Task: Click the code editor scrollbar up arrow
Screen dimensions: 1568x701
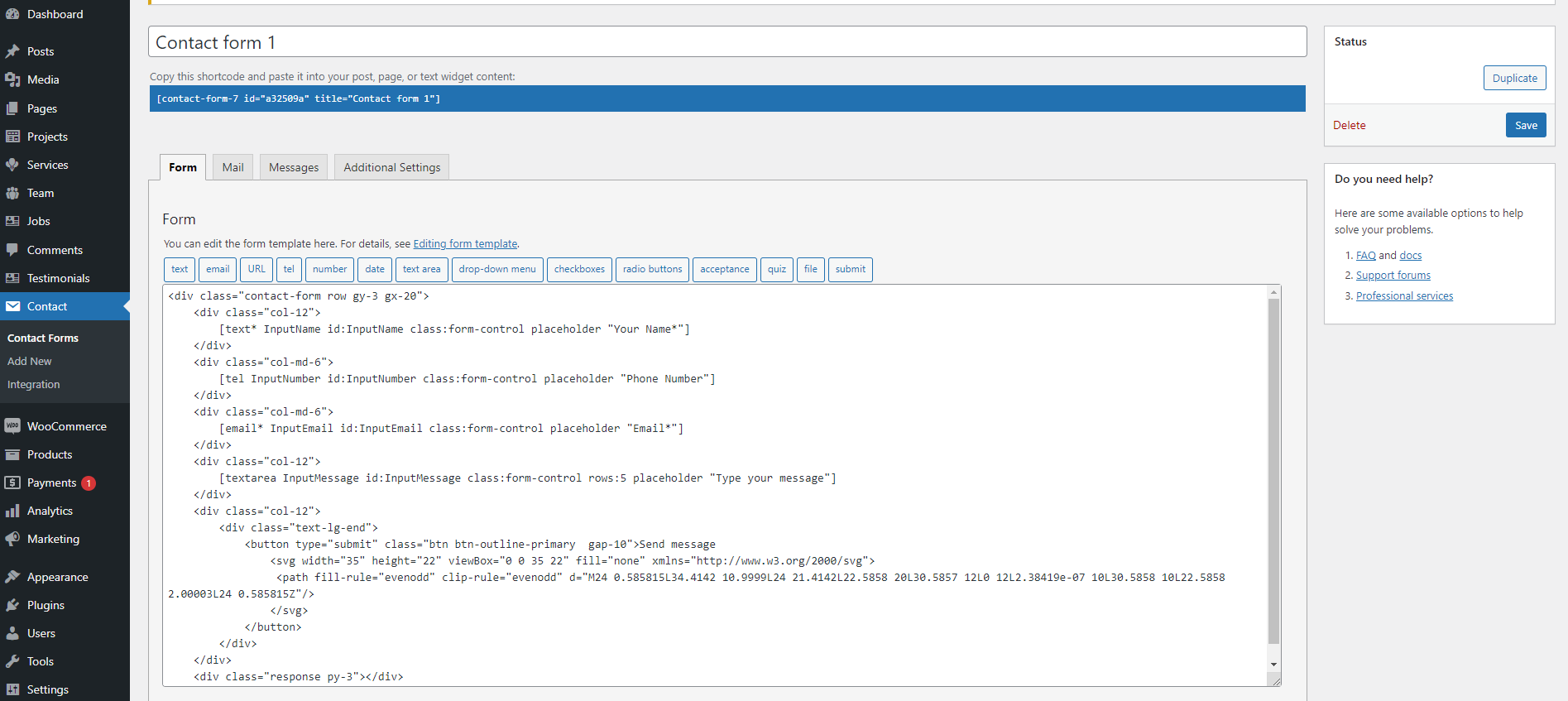Action: pyautogui.click(x=1274, y=292)
